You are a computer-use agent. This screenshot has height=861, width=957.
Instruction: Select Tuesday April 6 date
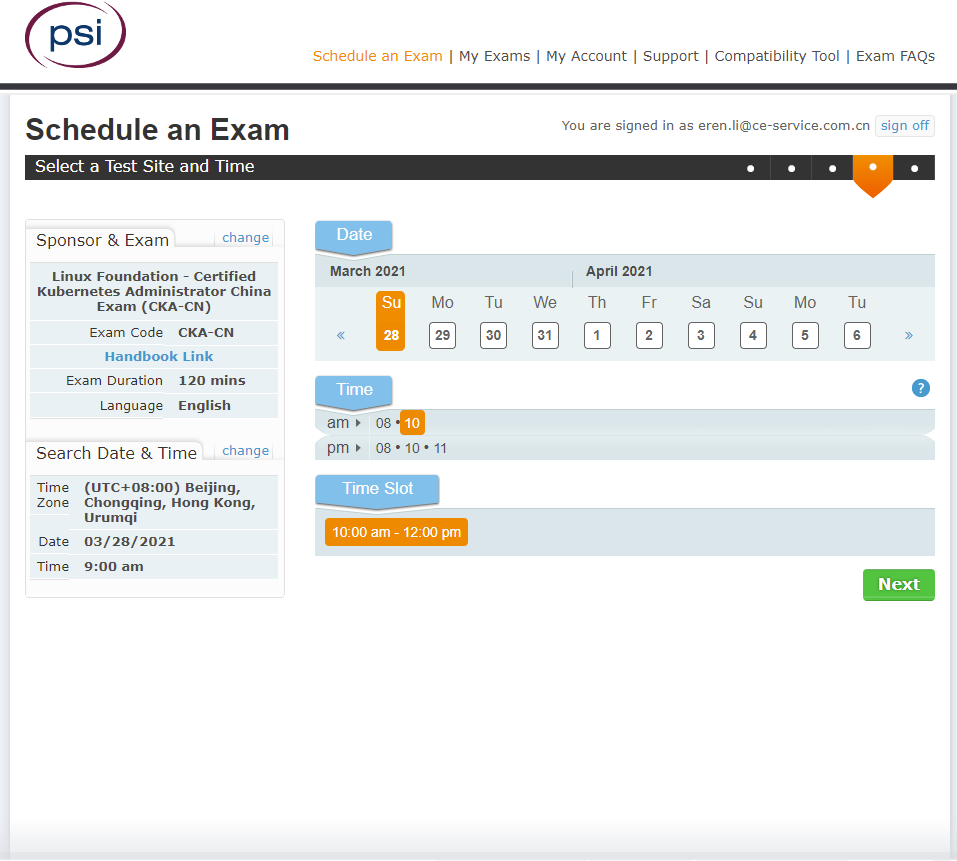pos(857,335)
